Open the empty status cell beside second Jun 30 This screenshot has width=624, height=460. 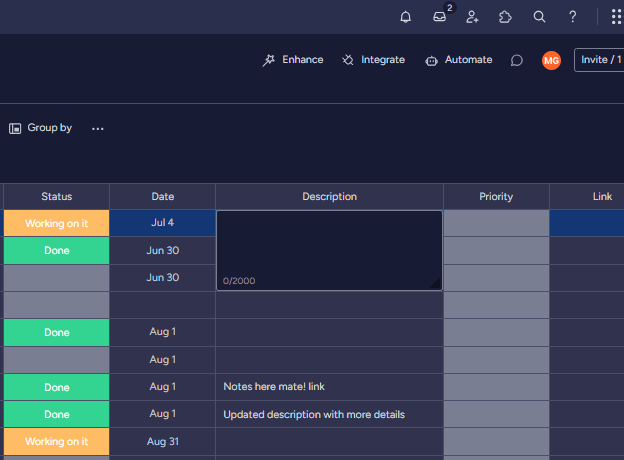click(x=57, y=278)
